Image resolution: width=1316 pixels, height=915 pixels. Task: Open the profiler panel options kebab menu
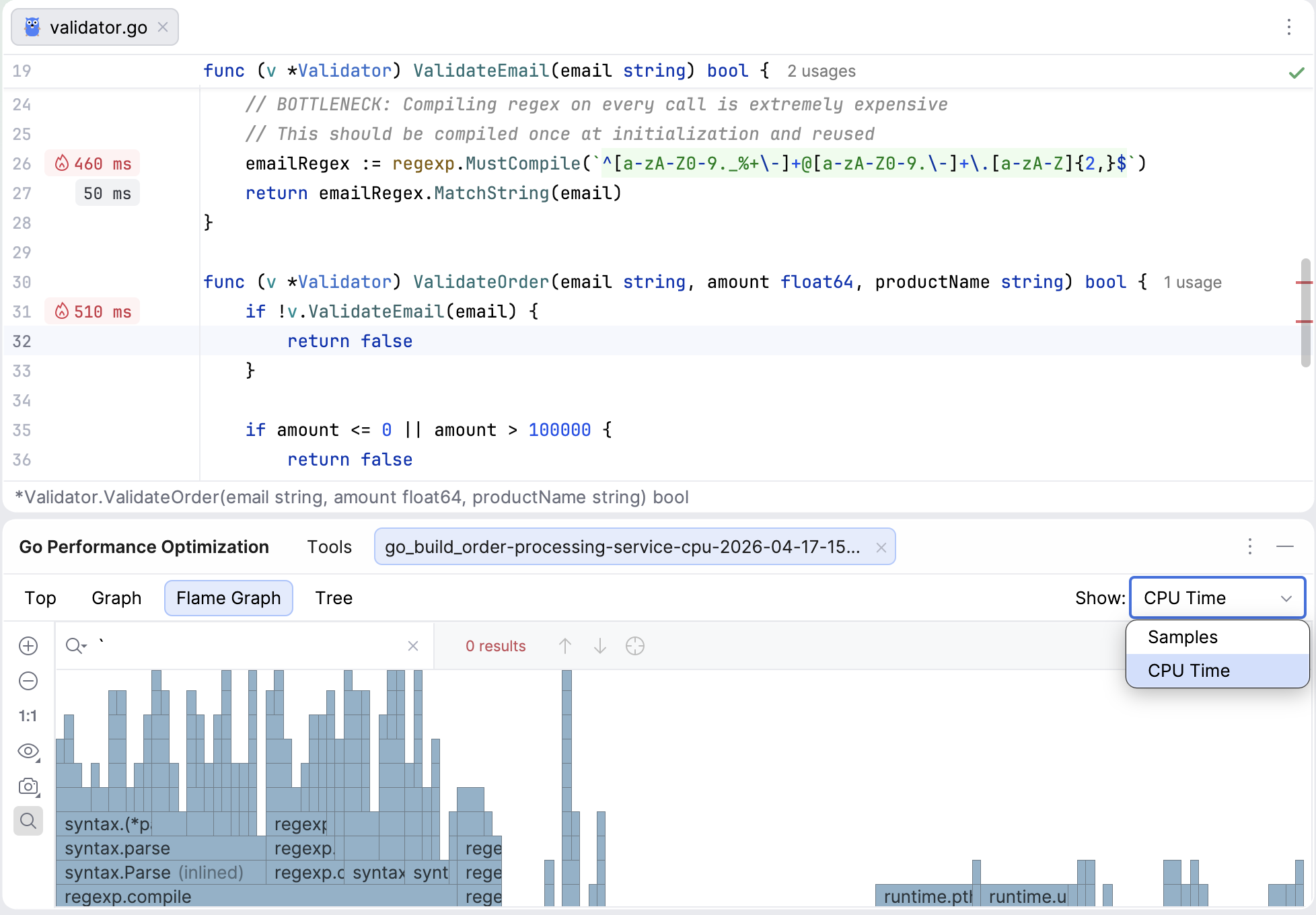click(x=1249, y=546)
